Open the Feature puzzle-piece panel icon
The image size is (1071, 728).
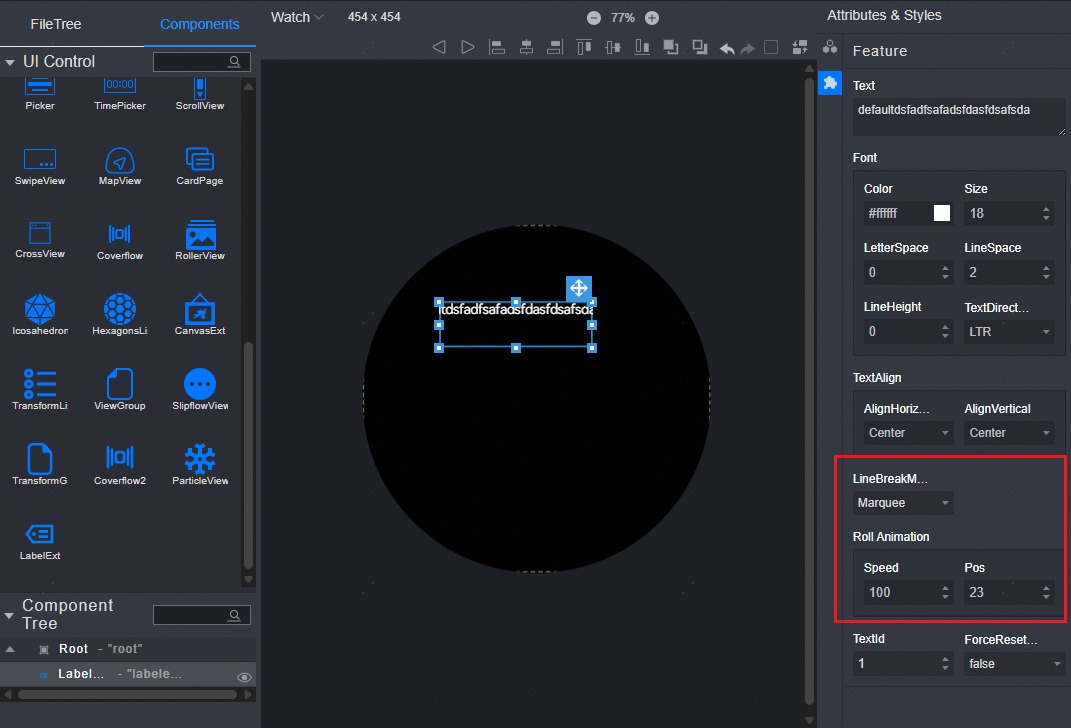[830, 83]
